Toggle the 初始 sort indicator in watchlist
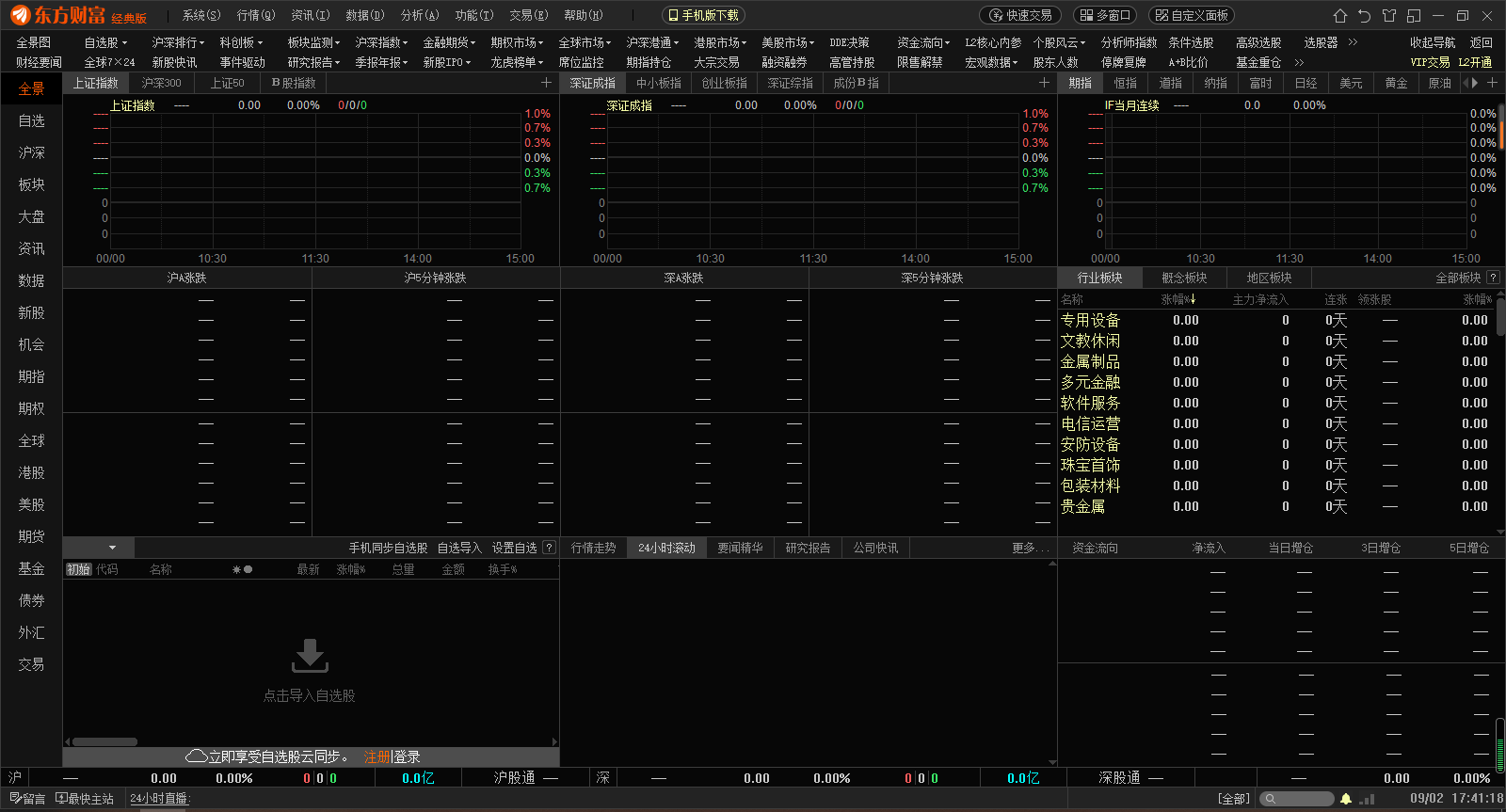The image size is (1506, 812). (x=78, y=569)
